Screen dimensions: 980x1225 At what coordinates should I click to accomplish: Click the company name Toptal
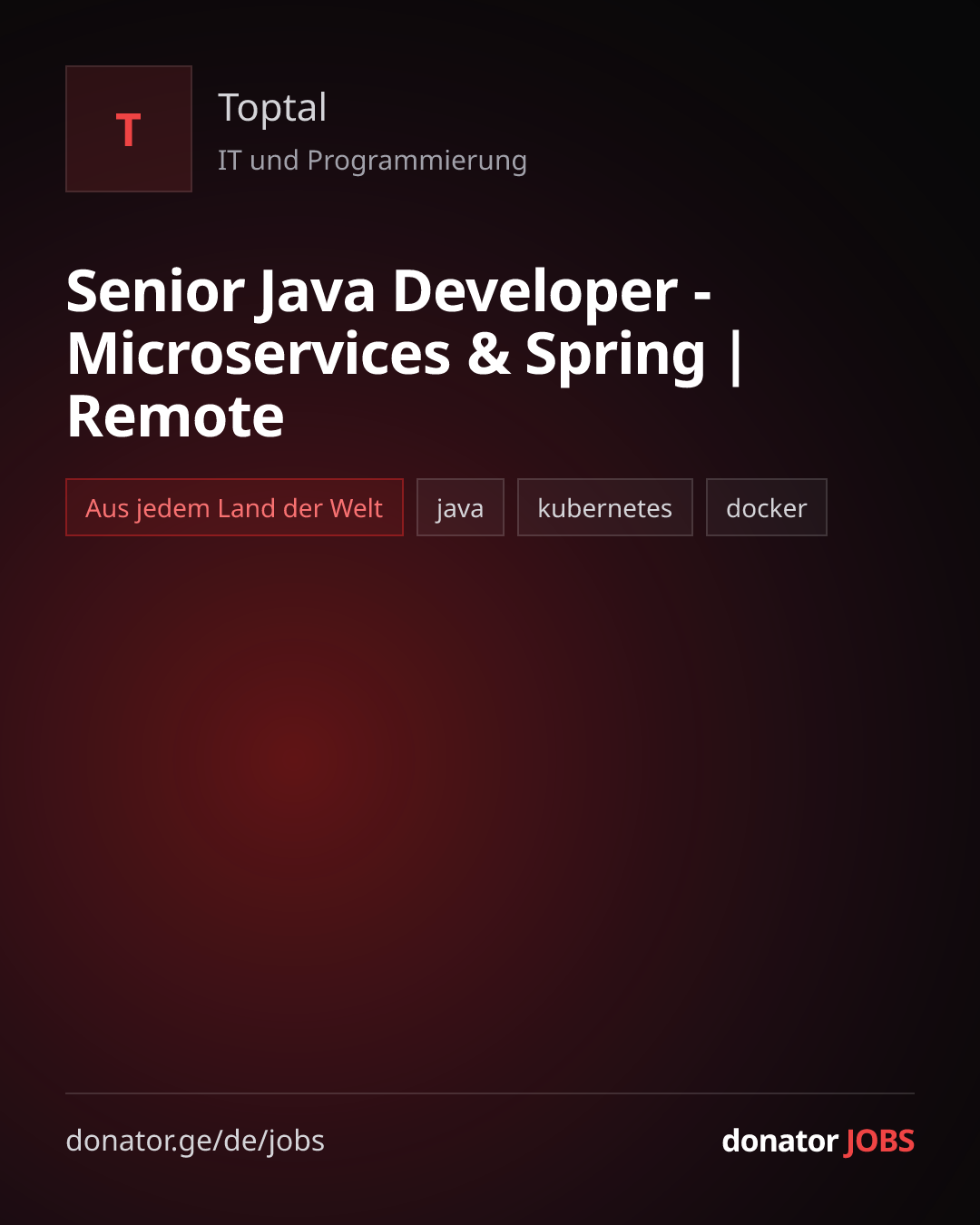[x=272, y=108]
